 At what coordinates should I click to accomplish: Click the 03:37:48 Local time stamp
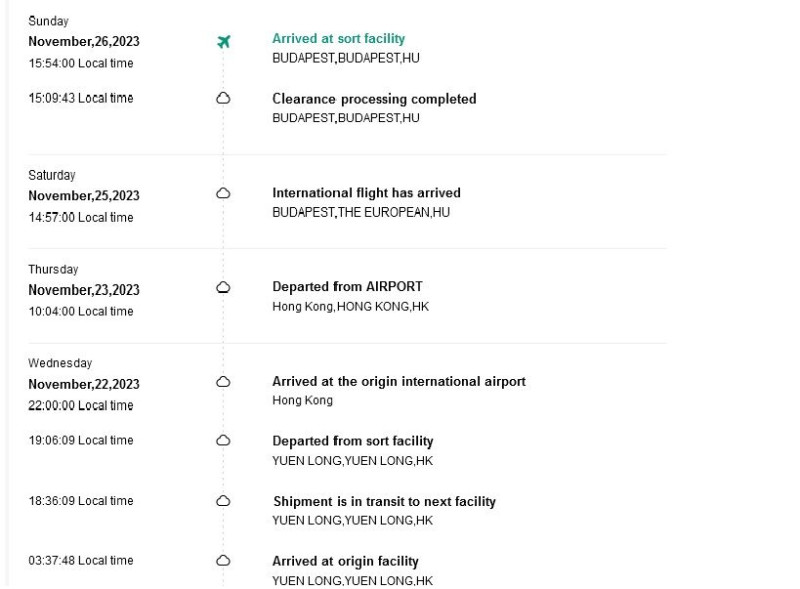(x=81, y=560)
